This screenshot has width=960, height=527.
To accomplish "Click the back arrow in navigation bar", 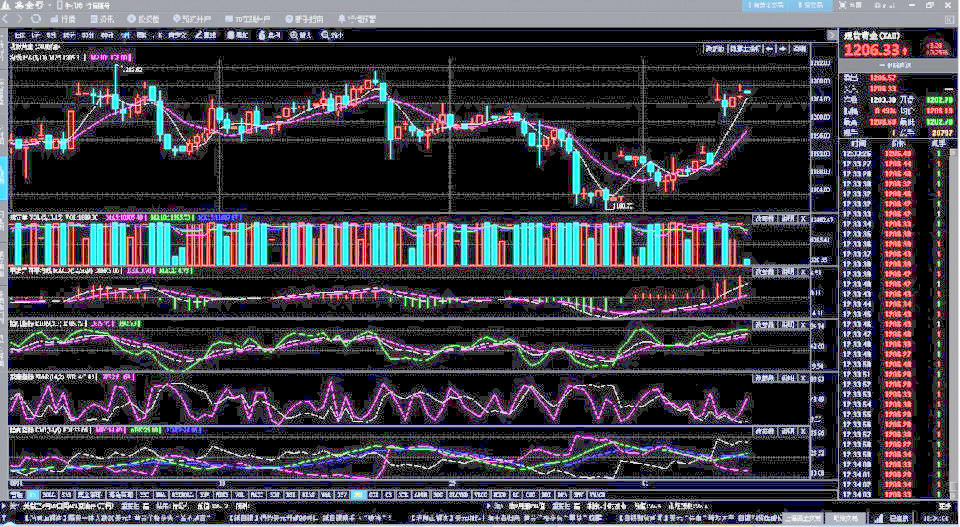I will [7, 19].
